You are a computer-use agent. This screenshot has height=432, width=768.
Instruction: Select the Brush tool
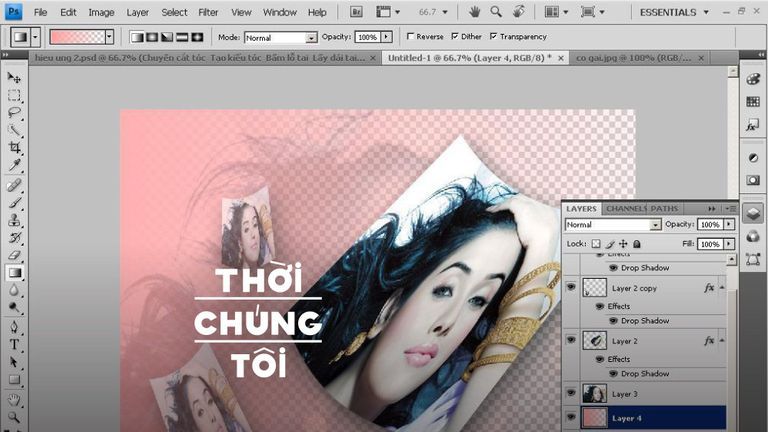[x=14, y=203]
